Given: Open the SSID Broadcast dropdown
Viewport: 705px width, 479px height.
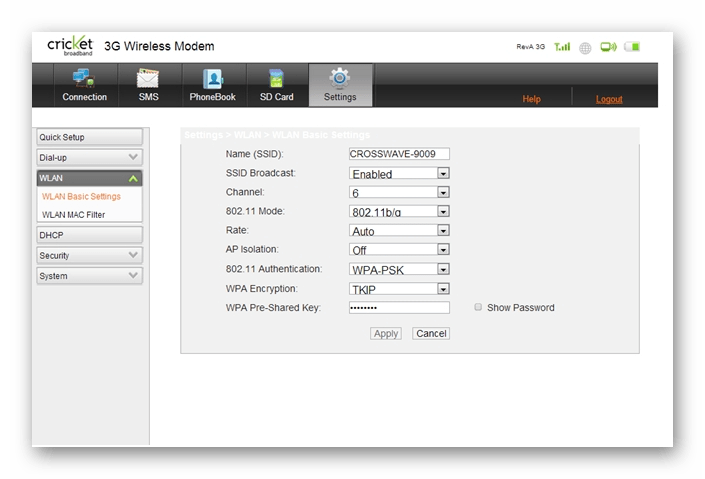Looking at the screenshot, I should coord(399,173).
